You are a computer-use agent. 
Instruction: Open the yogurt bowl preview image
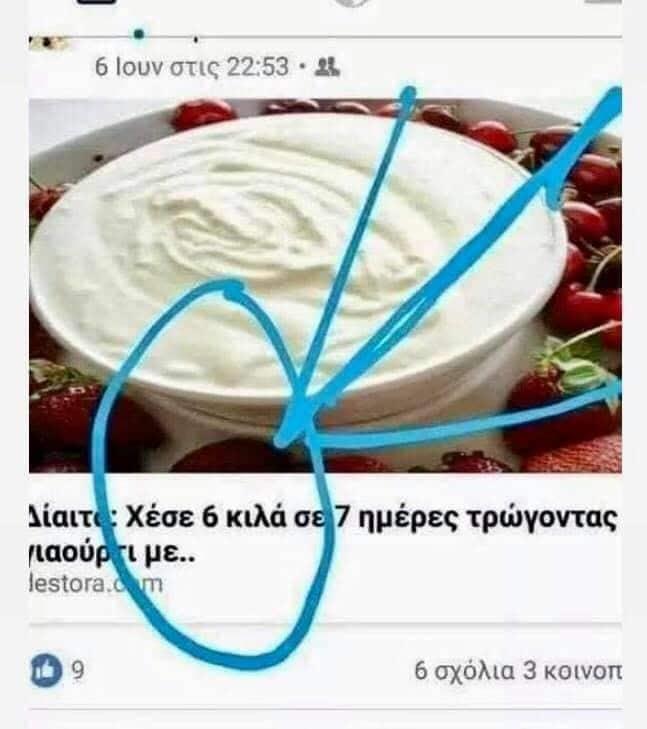(325, 285)
